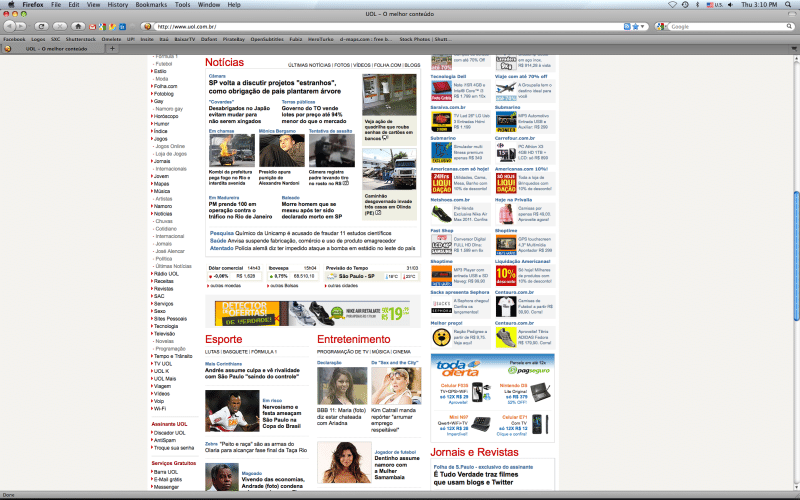Click the toda oferta advertisement logo
Viewport: 800px width, 500px height.
pyautogui.click(x=458, y=368)
